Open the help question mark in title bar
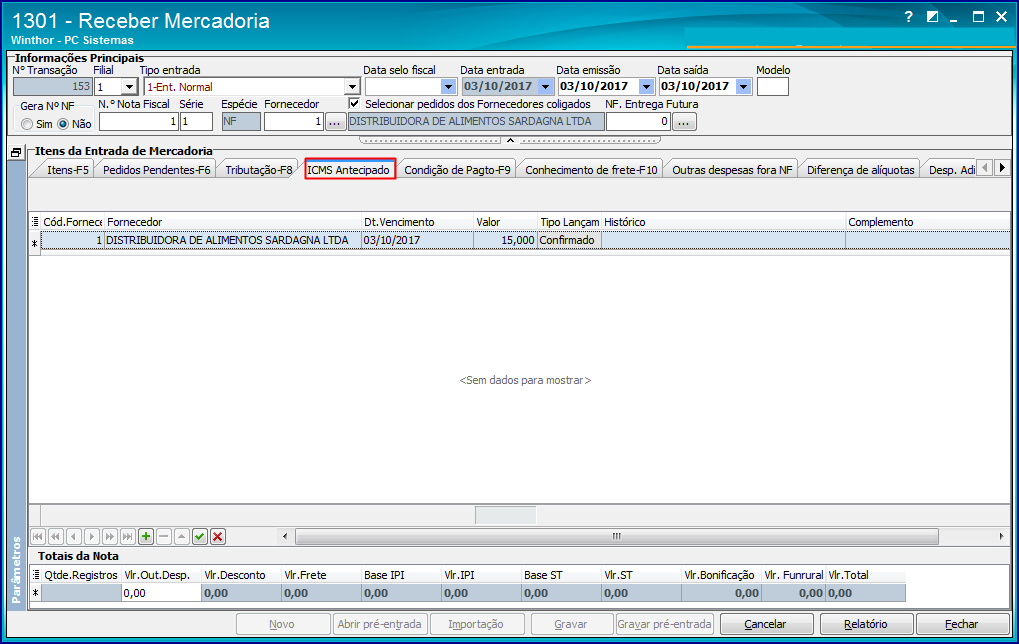This screenshot has height=644, width=1019. tap(909, 17)
